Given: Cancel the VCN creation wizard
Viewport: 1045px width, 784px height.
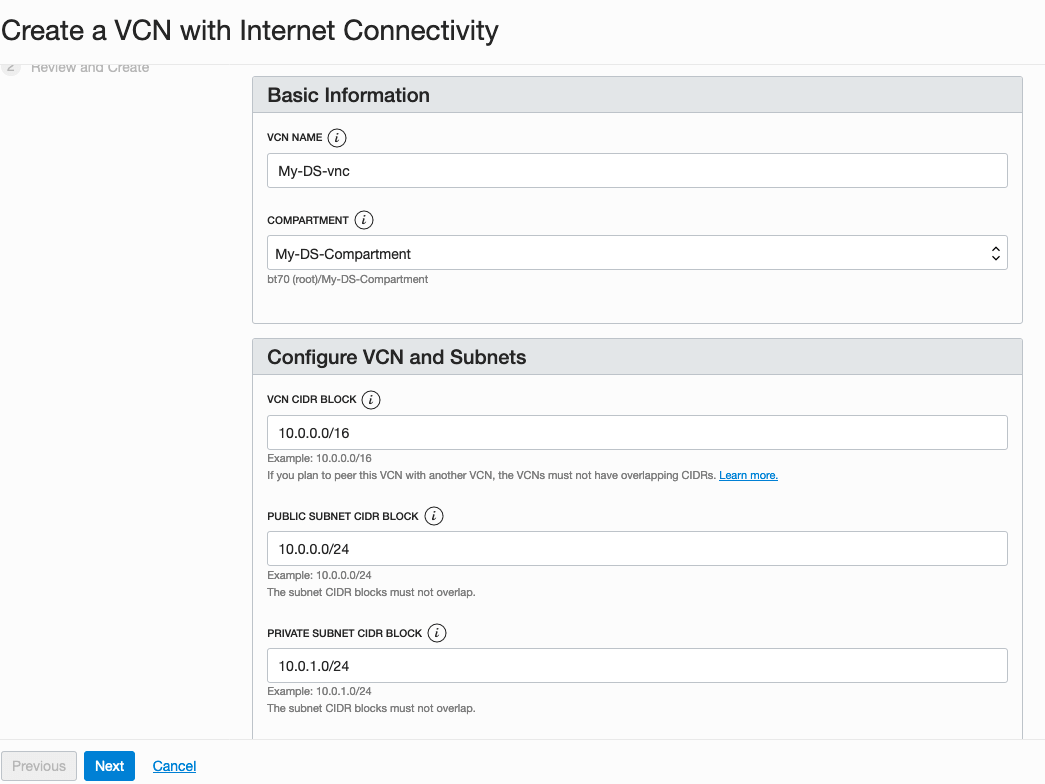Looking at the screenshot, I should [174, 766].
